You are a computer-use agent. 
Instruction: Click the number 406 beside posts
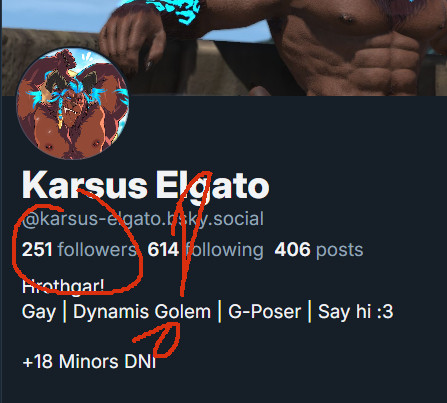(292, 250)
